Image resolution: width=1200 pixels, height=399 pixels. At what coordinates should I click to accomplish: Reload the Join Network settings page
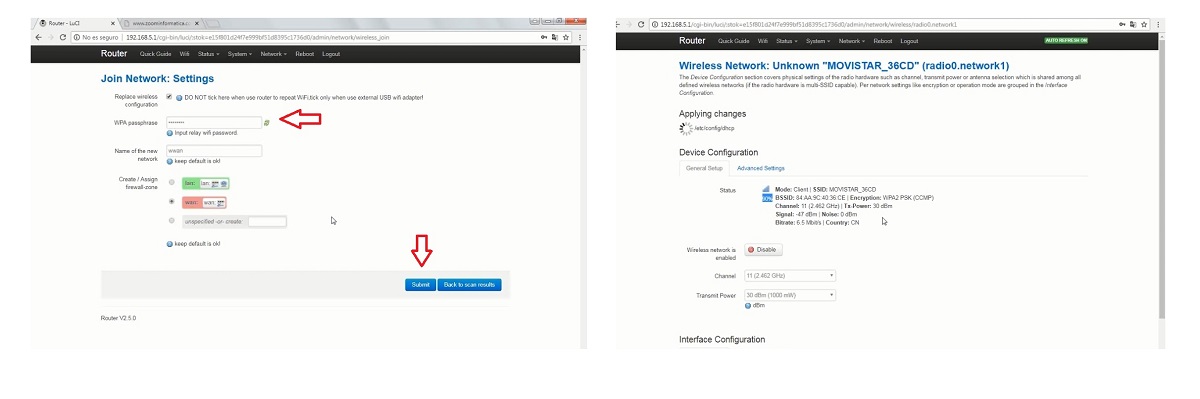[x=63, y=37]
